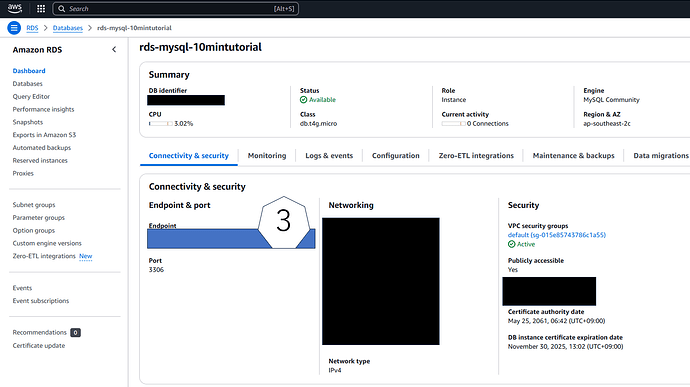Collapse the Amazon RDS sidebar chevron

point(114,50)
